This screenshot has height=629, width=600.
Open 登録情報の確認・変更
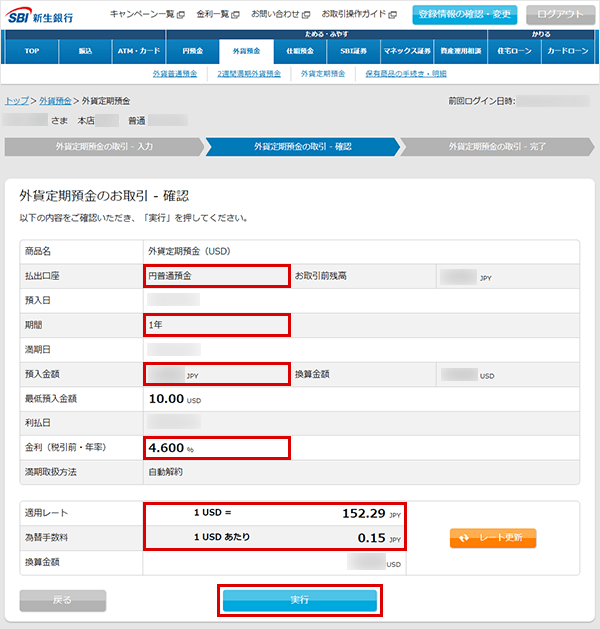click(464, 15)
